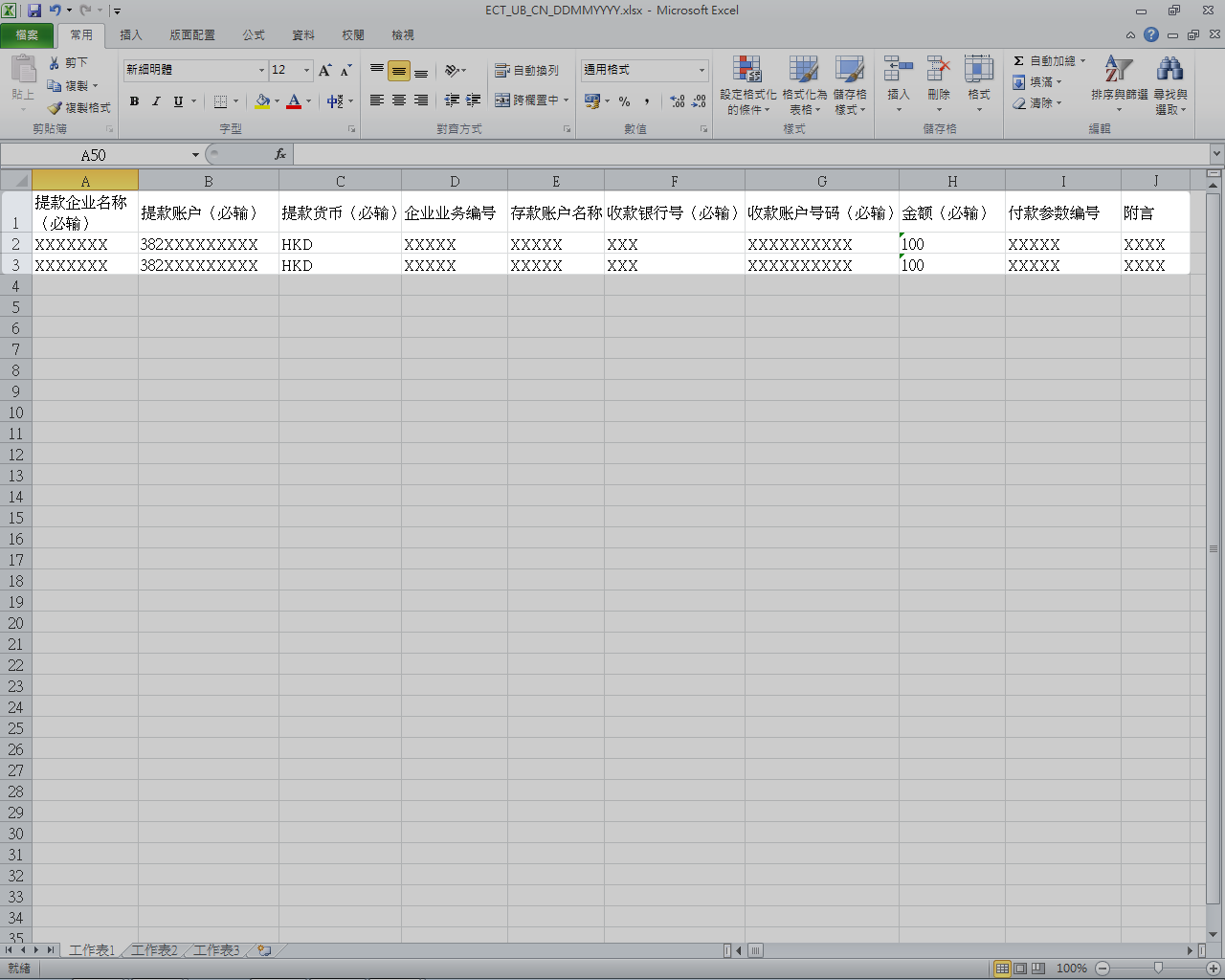
Task: Click the AutoSum sigma icon
Action: [1019, 61]
